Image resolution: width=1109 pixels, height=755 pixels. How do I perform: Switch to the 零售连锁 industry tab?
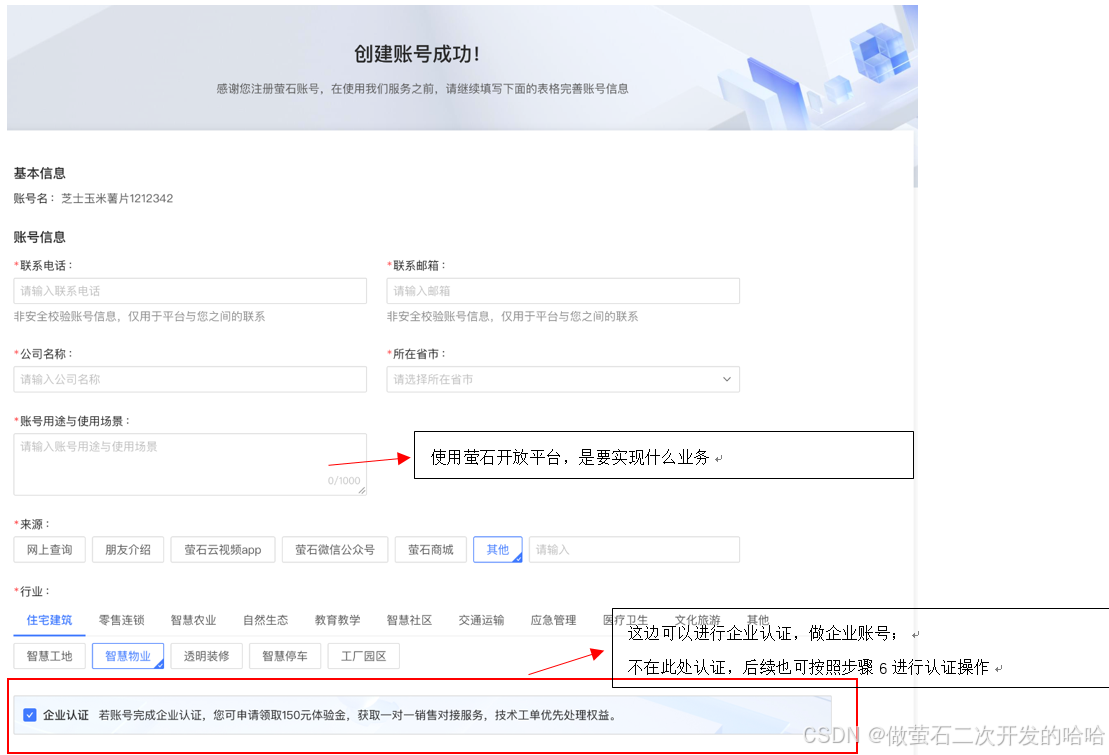point(122,620)
